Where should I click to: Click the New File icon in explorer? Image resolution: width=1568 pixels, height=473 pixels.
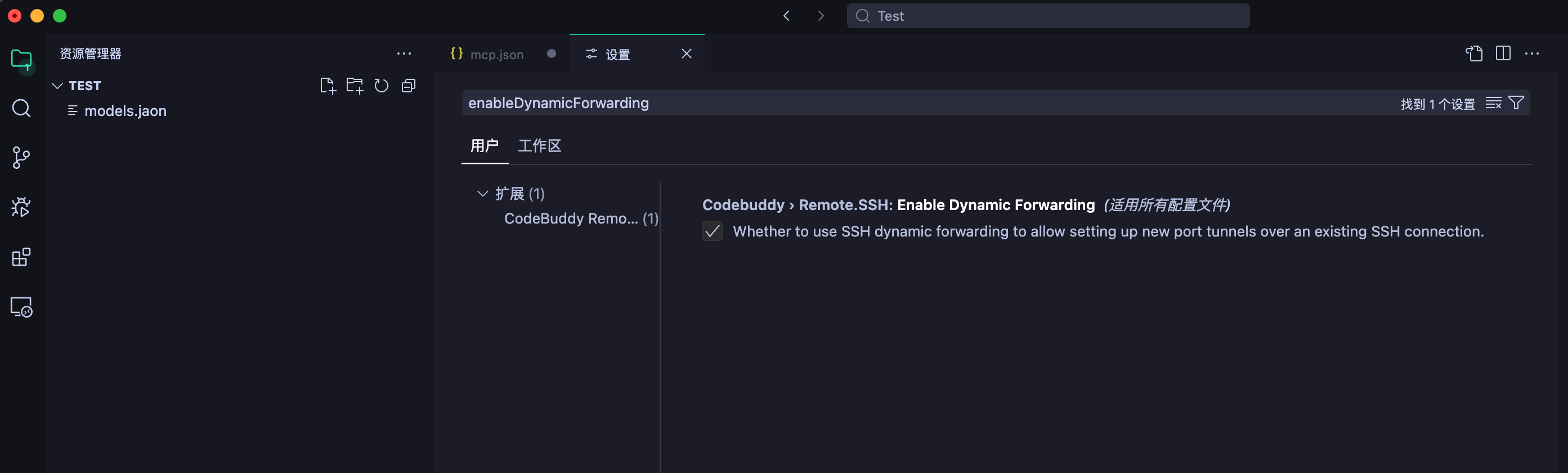coord(328,86)
